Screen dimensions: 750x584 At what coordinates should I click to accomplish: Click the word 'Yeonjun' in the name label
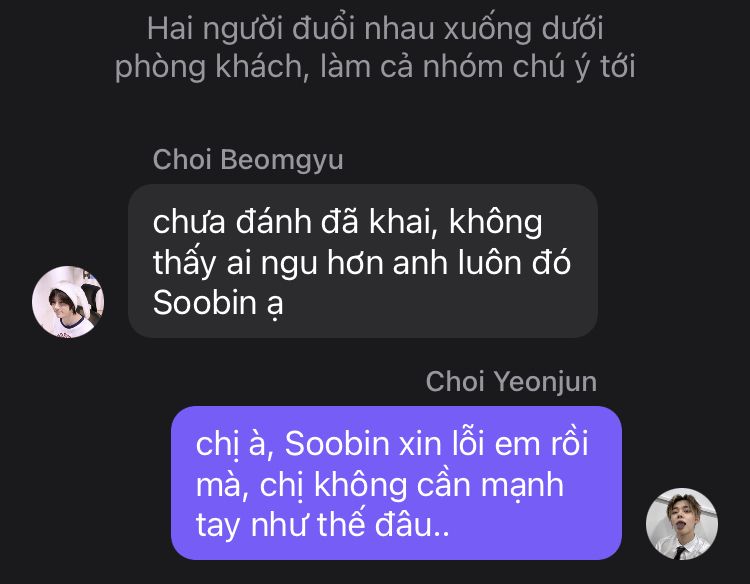click(545, 382)
